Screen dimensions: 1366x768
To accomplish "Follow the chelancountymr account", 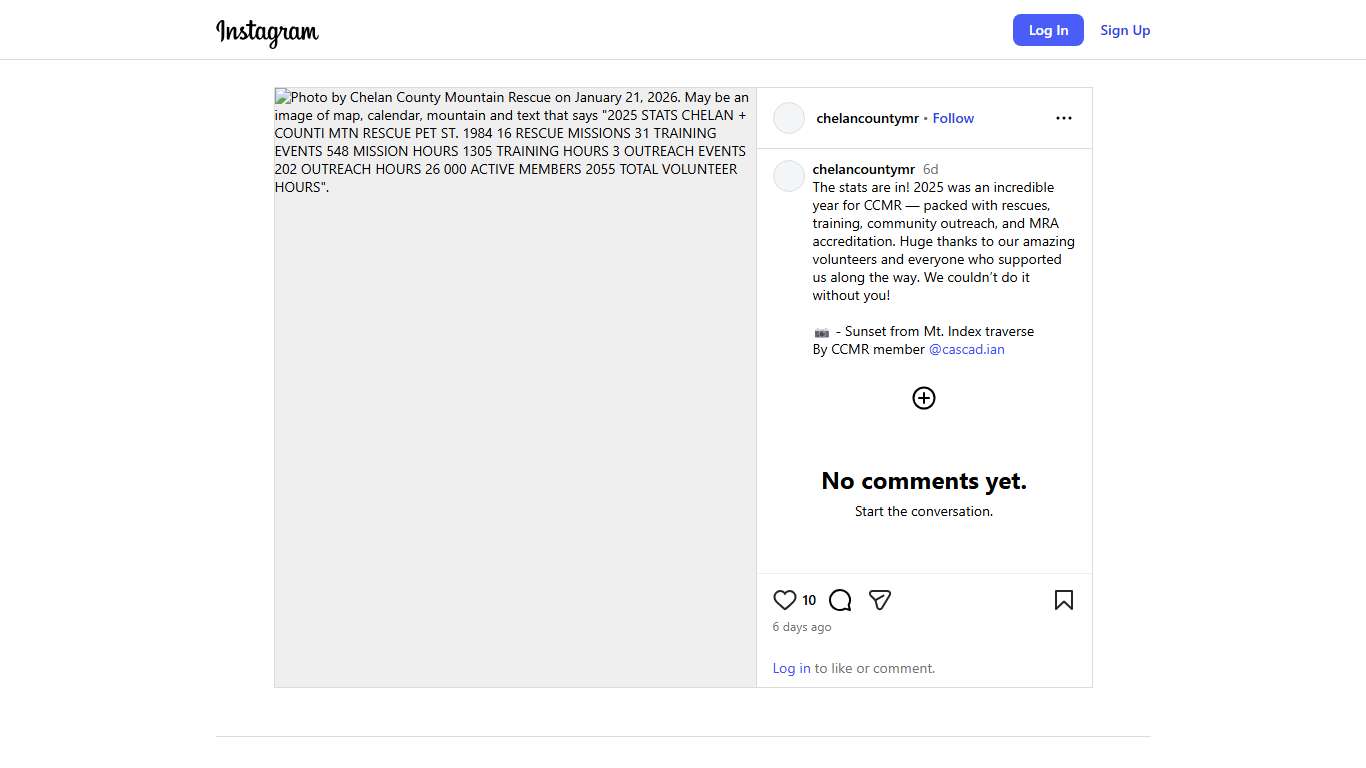I will tap(952, 118).
